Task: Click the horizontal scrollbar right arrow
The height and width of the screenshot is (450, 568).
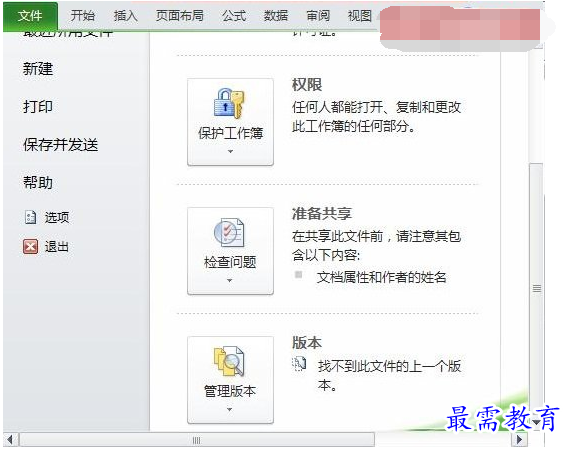Action: [520, 440]
